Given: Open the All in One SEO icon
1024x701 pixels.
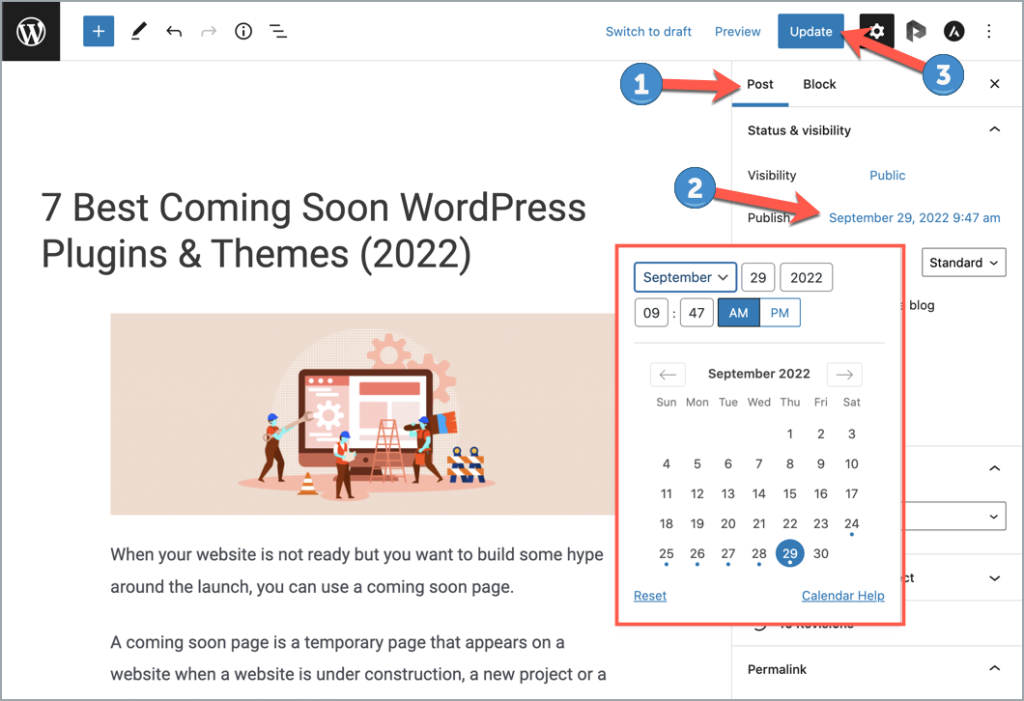Looking at the screenshot, I should 953,31.
